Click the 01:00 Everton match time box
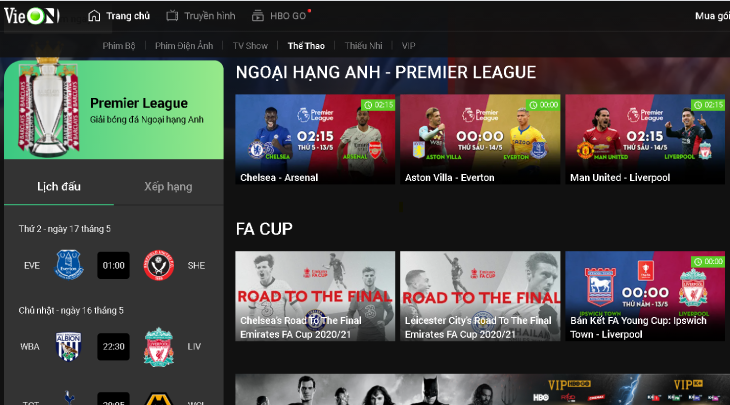 tap(113, 265)
